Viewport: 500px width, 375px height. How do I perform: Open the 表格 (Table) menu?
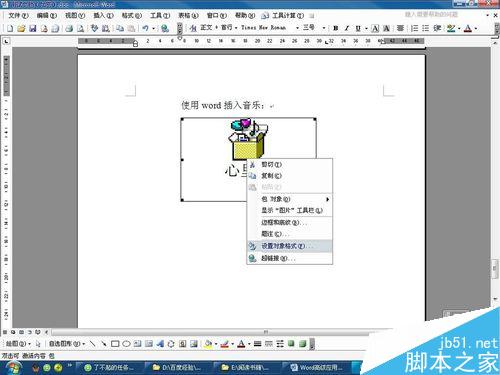[x=188, y=15]
